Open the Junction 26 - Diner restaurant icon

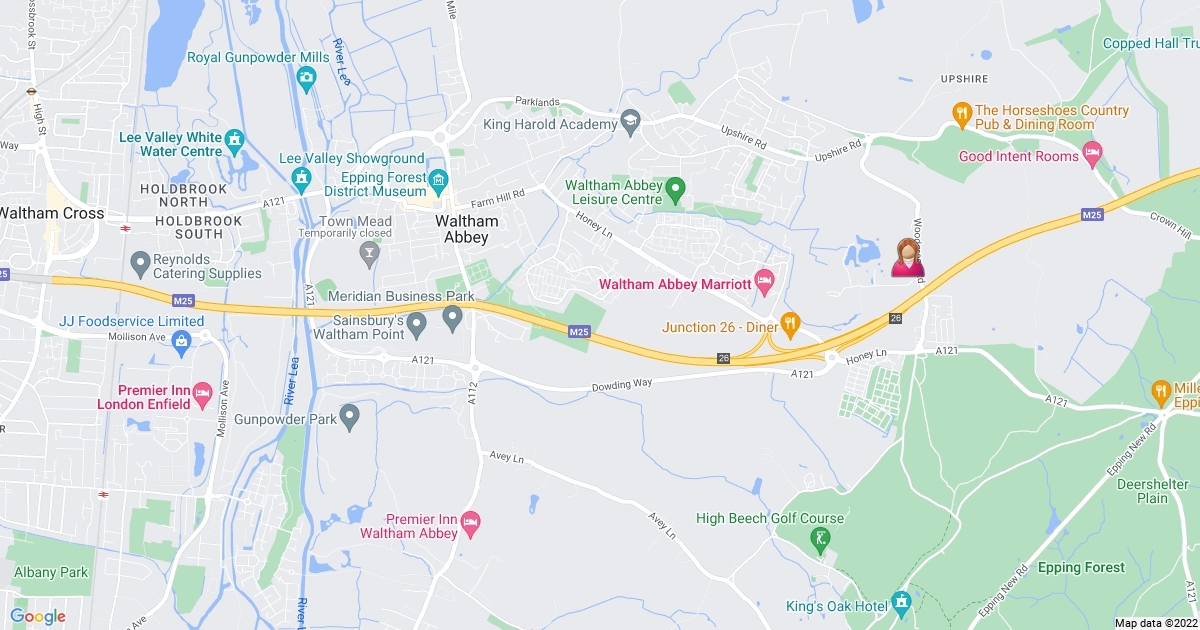(789, 322)
